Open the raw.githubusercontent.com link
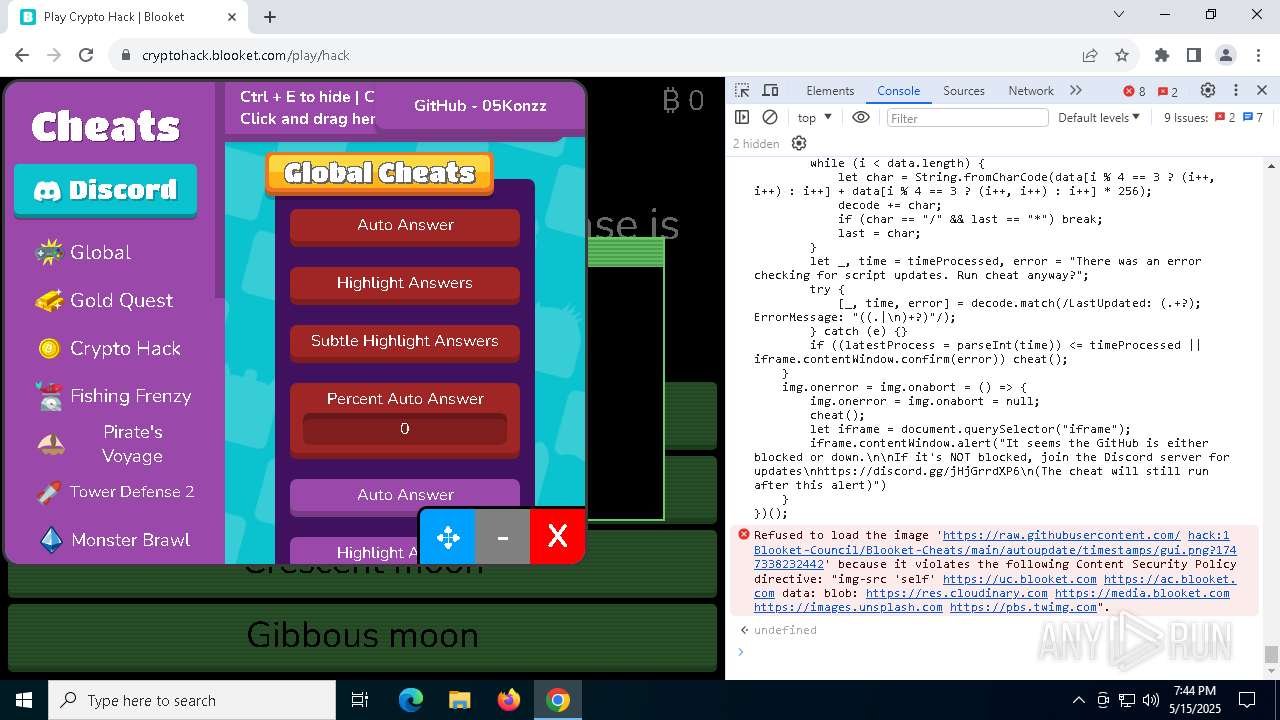This screenshot has height=720, width=1280. (x=1061, y=535)
